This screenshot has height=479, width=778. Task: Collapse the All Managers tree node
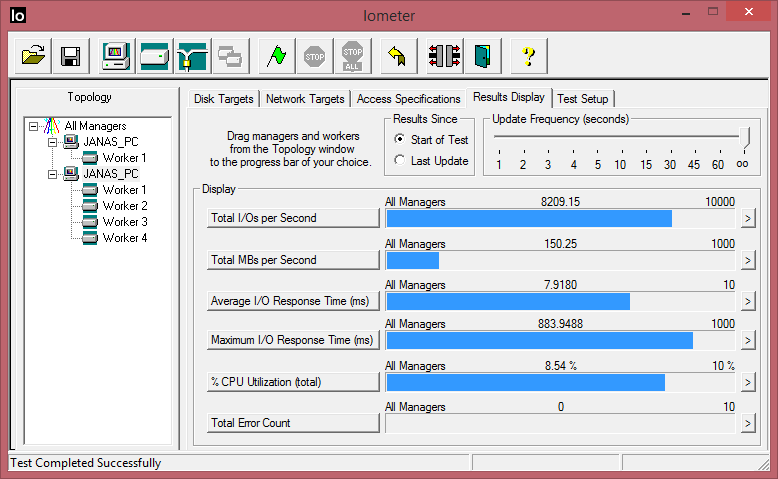coord(33,126)
